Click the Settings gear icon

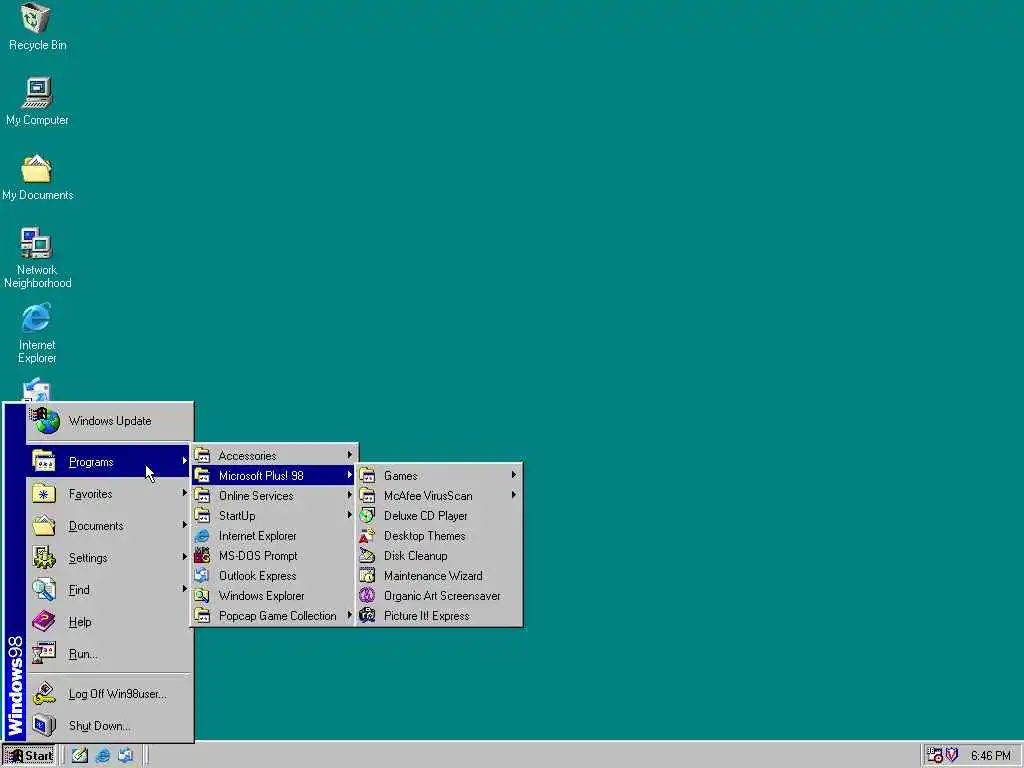tap(44, 558)
